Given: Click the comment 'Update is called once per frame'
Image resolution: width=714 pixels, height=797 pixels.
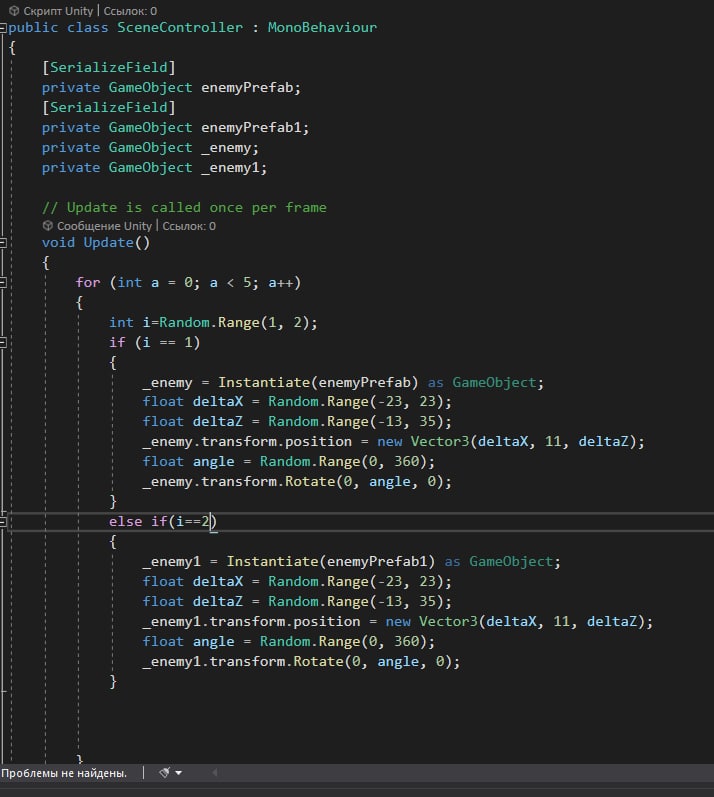Looking at the screenshot, I should click(197, 207).
